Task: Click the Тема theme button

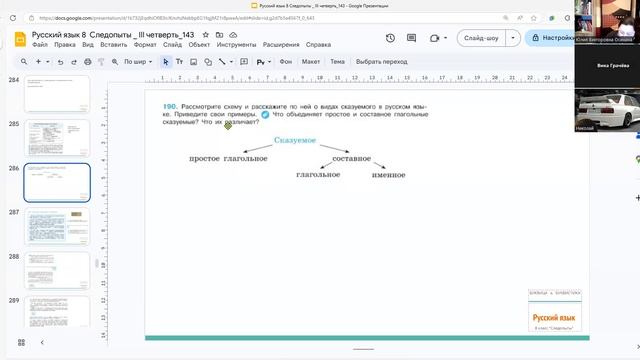Action: point(337,62)
